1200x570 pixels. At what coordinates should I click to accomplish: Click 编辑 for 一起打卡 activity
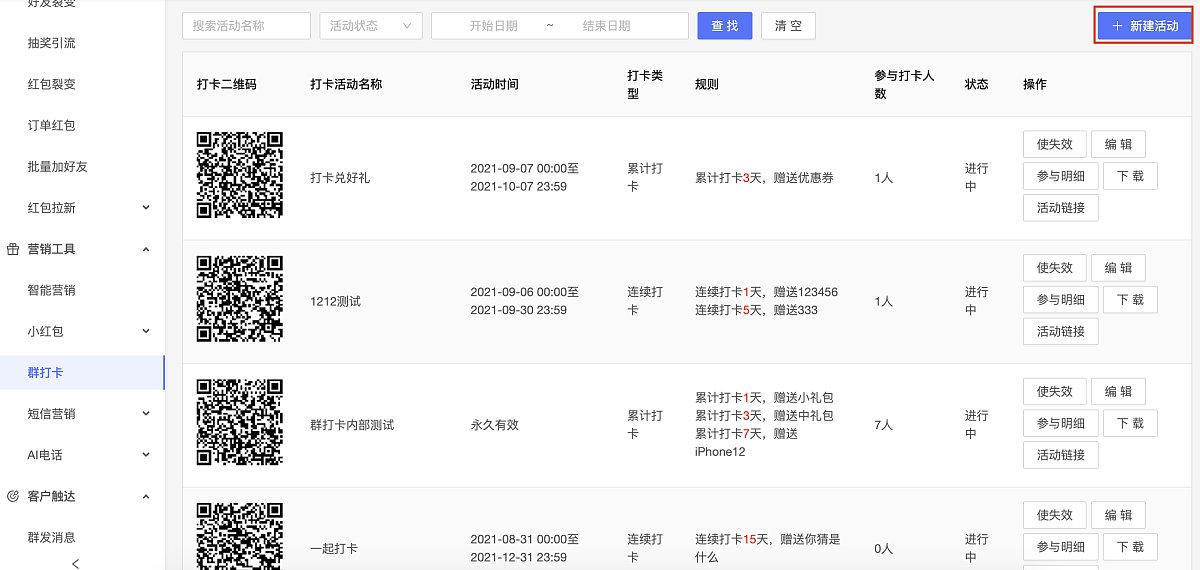click(x=1118, y=515)
